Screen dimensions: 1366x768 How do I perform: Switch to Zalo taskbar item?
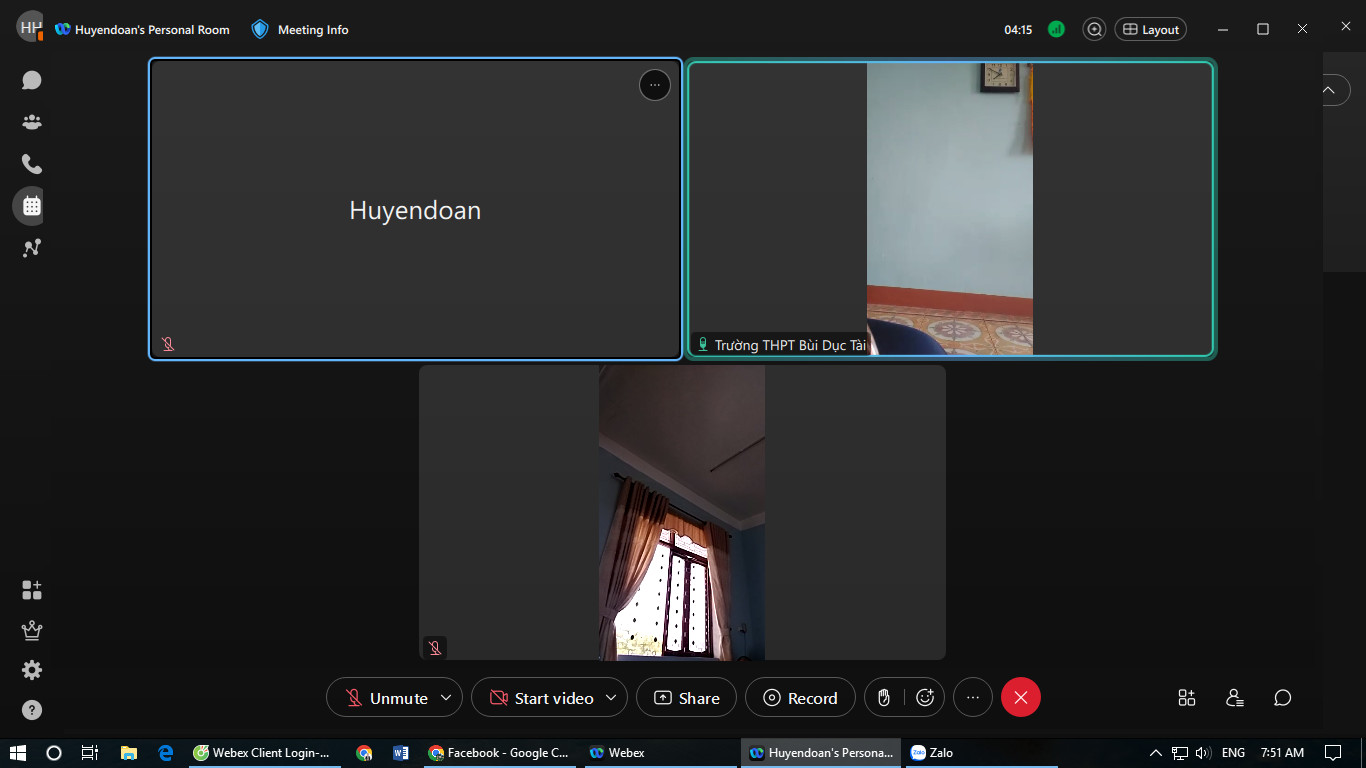[x=980, y=753]
